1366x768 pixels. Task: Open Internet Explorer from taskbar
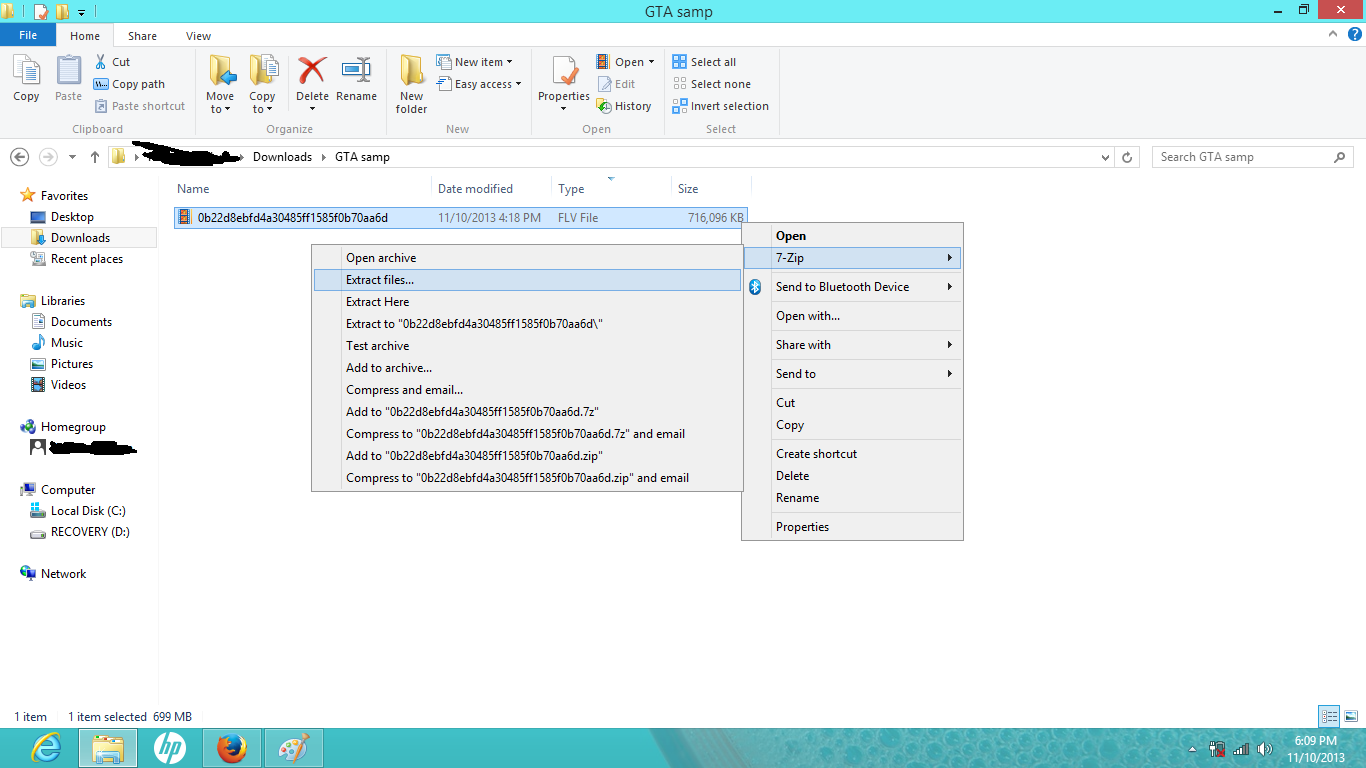[x=46, y=748]
